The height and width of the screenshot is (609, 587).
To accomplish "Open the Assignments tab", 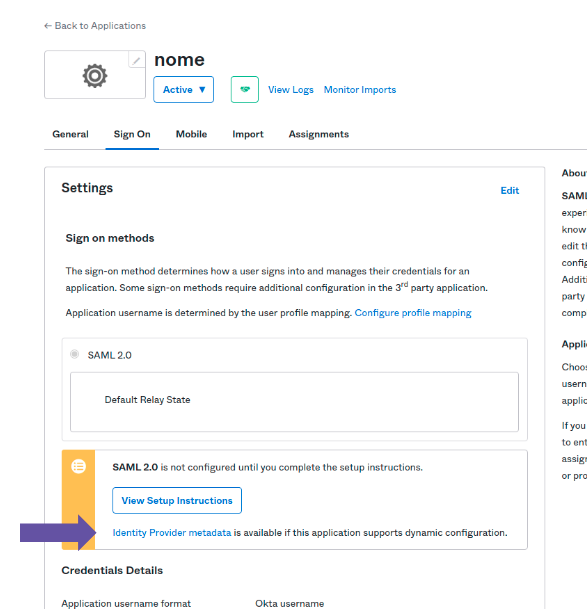I will [x=319, y=134].
